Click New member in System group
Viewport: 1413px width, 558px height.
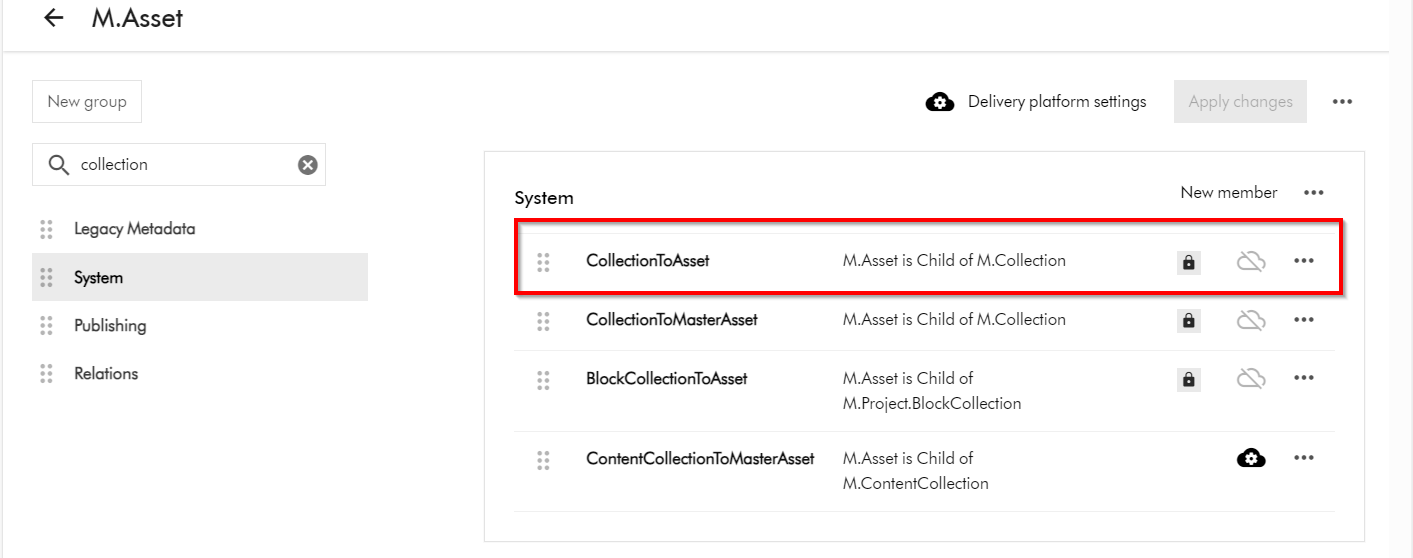click(x=1228, y=193)
